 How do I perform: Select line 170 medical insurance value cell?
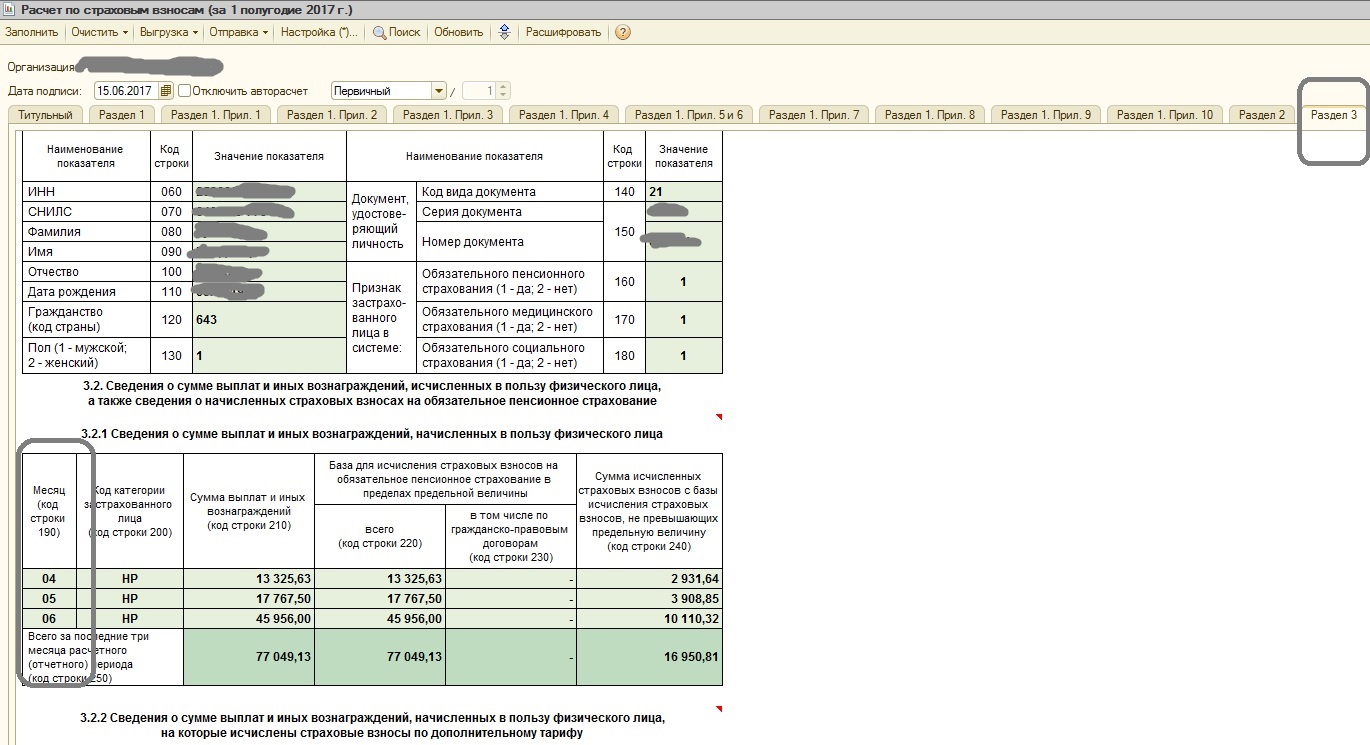click(x=683, y=320)
